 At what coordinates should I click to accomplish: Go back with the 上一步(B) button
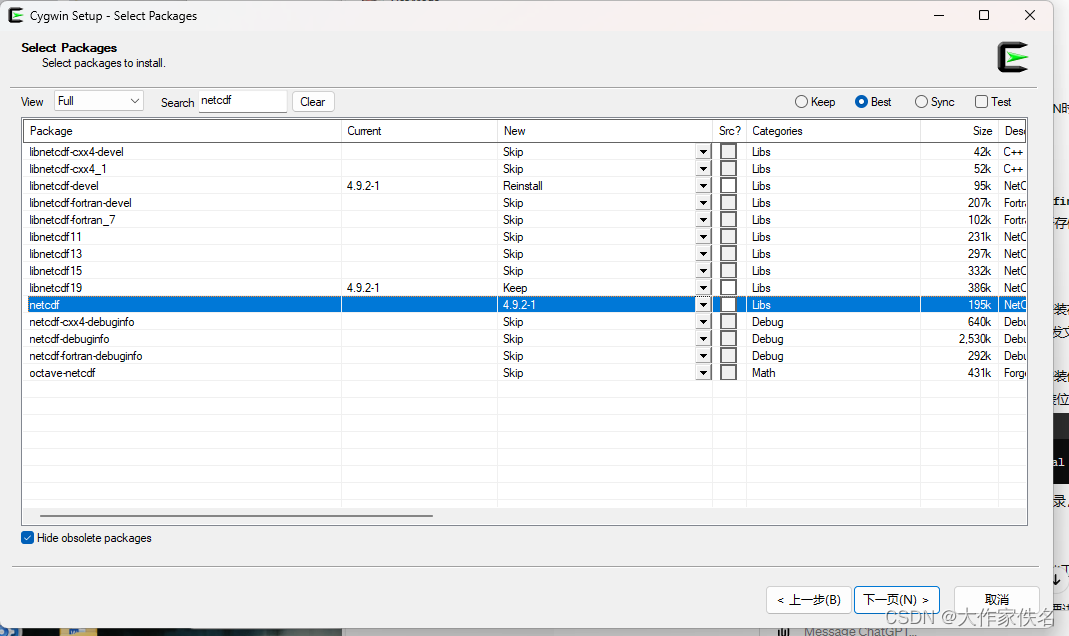point(809,600)
